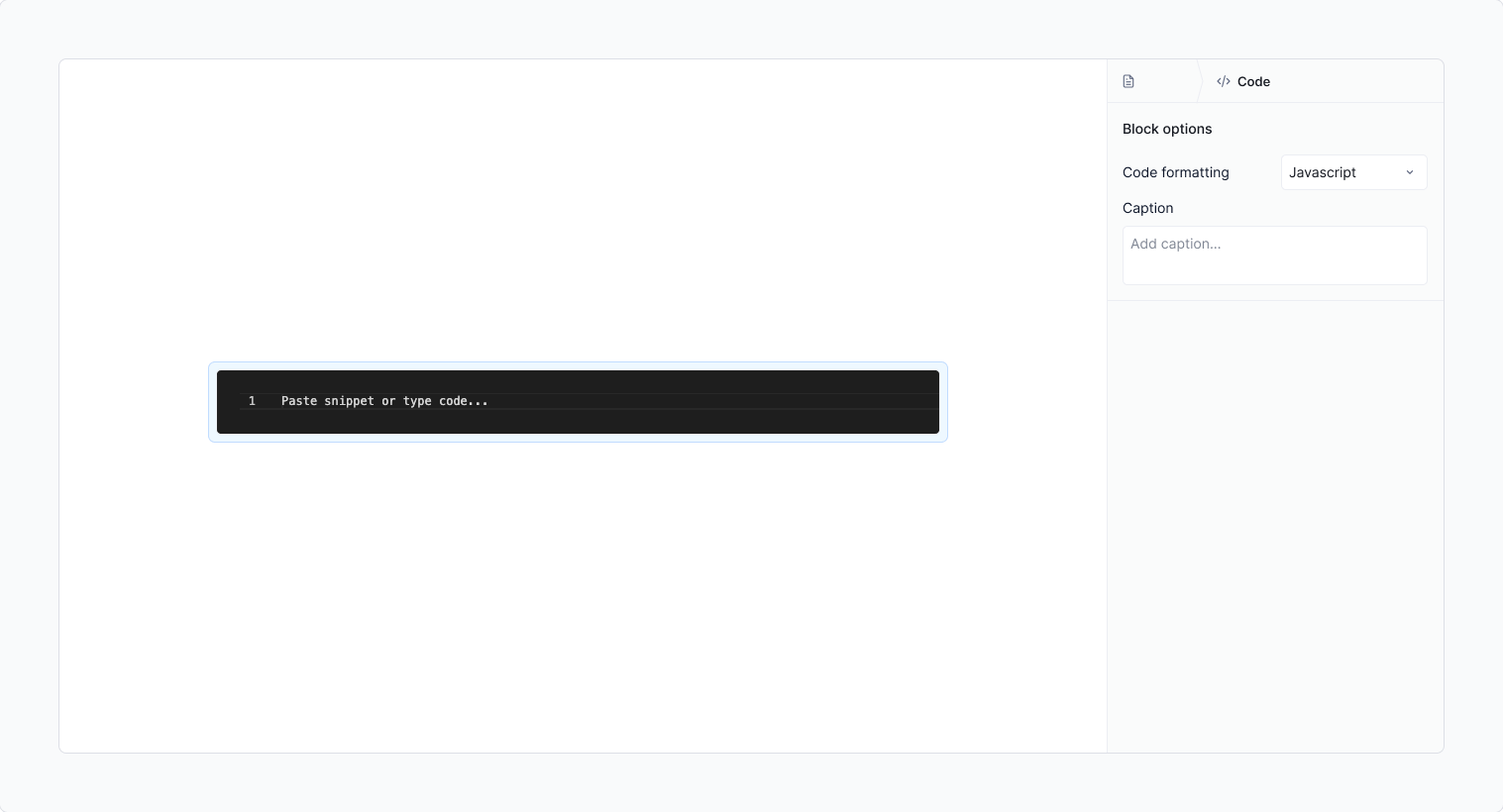Click the Block options panel header
Viewport: 1503px width, 812px height.
[x=1167, y=129]
